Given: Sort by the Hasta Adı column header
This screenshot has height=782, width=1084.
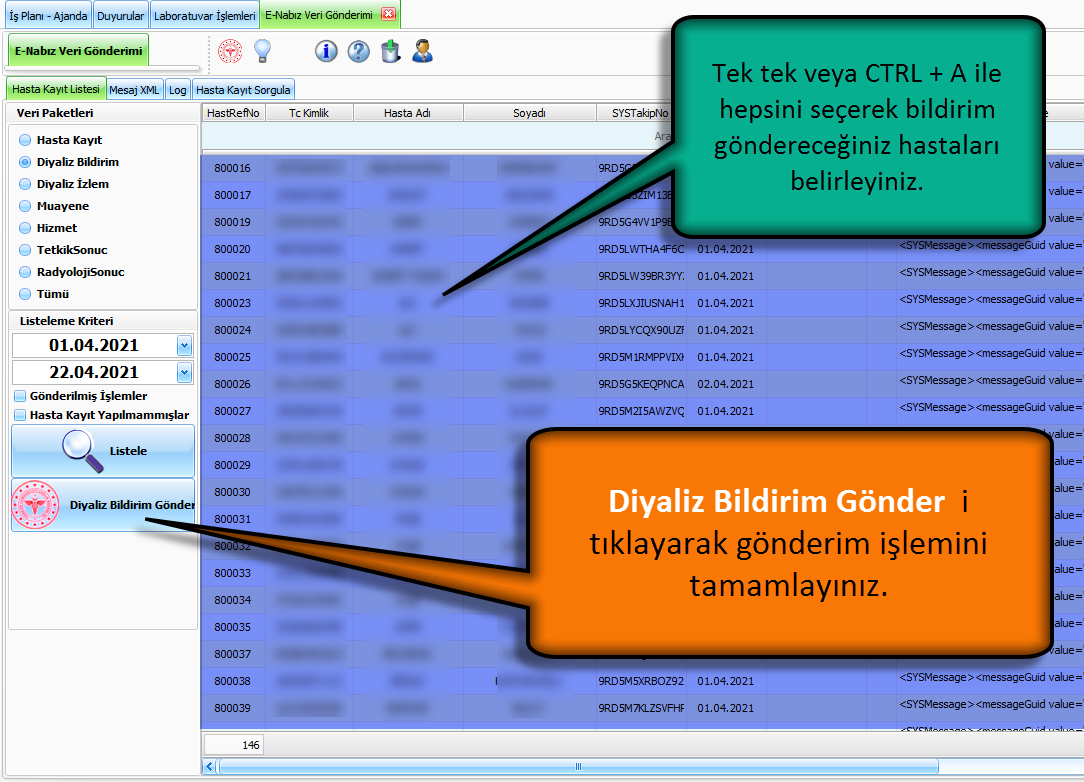Looking at the screenshot, I should 408,113.
